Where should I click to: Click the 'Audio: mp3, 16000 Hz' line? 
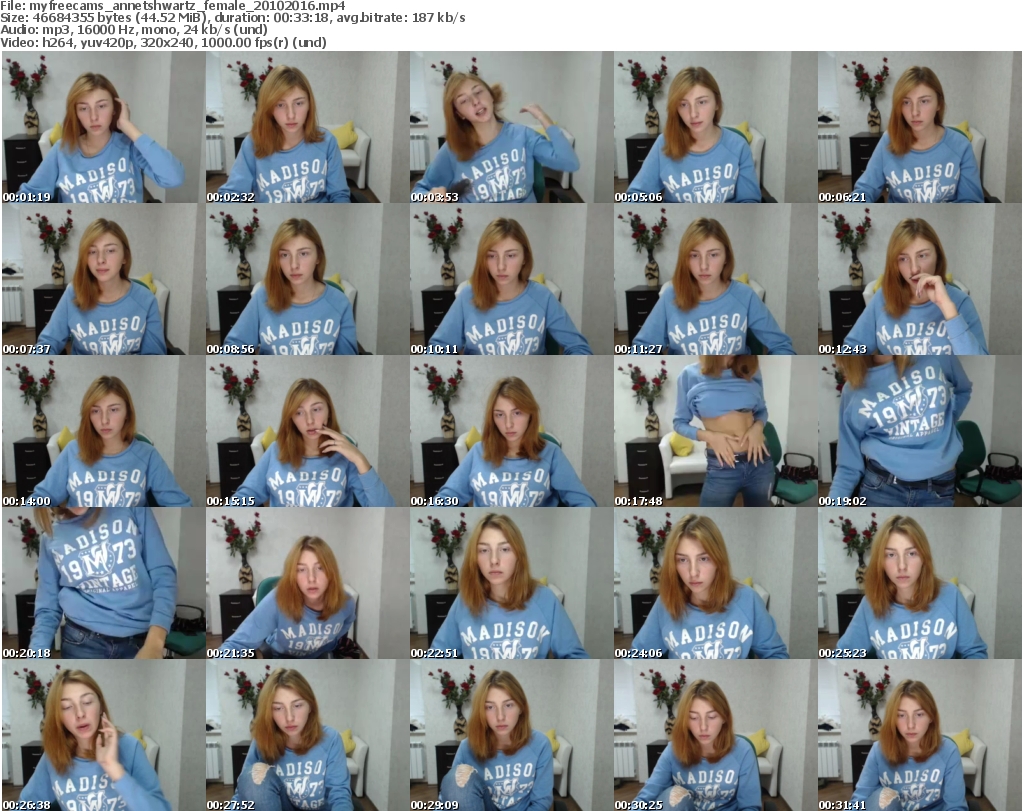(134, 30)
